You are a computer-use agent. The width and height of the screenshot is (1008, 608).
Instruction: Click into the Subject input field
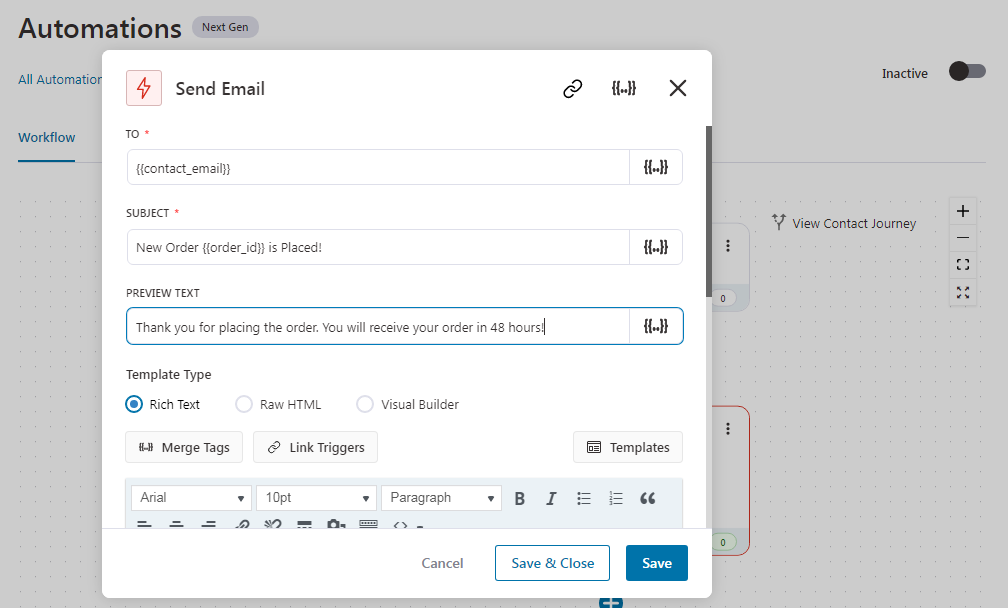[378, 247]
